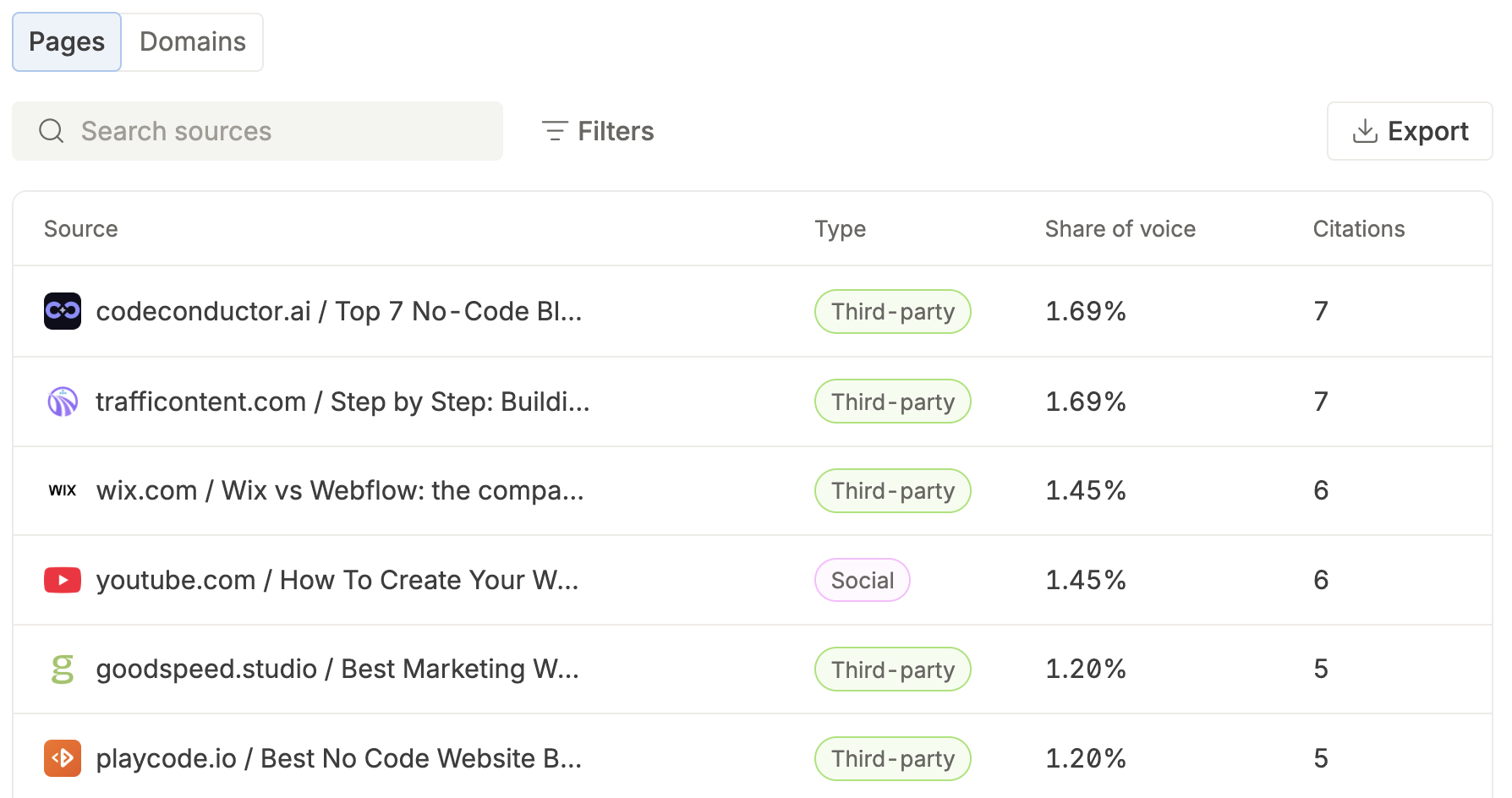Open youtube.com How To Create source
This screenshot has height=798, width=1512.
tap(337, 580)
